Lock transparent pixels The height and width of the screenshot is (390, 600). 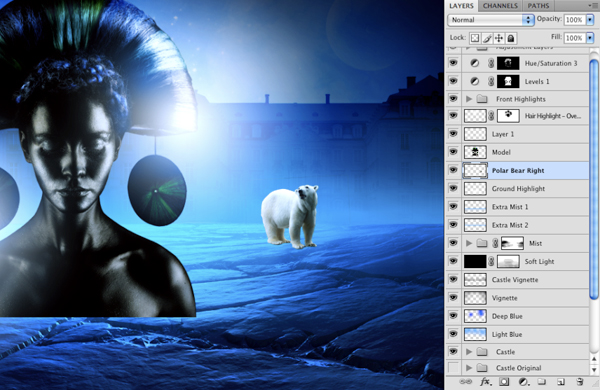click(475, 38)
